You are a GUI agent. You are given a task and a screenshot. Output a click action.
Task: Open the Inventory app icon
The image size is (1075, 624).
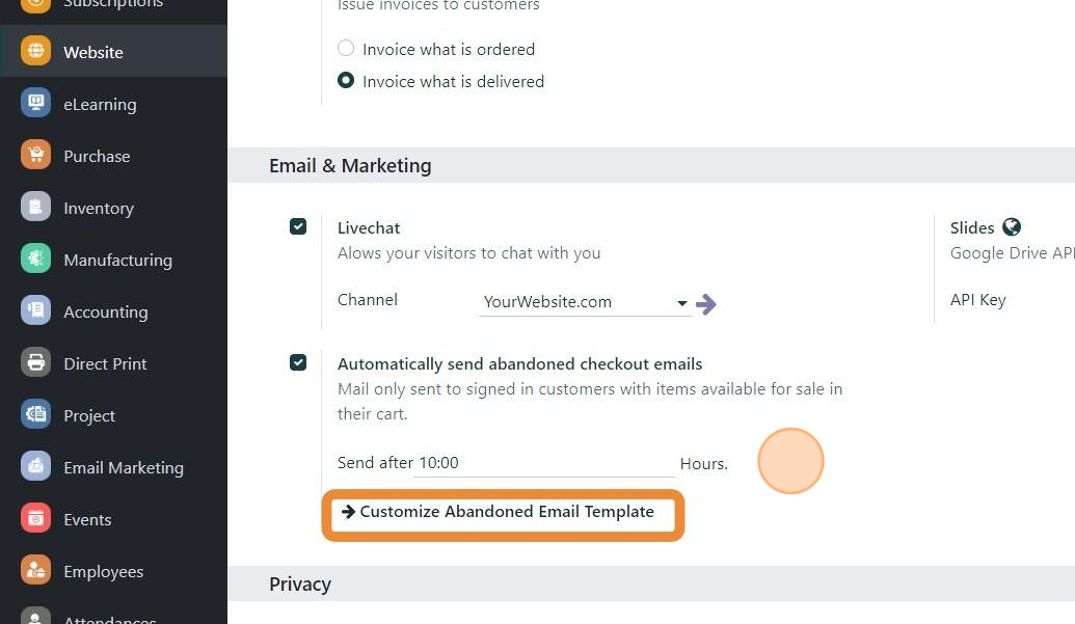pyautogui.click(x=36, y=208)
